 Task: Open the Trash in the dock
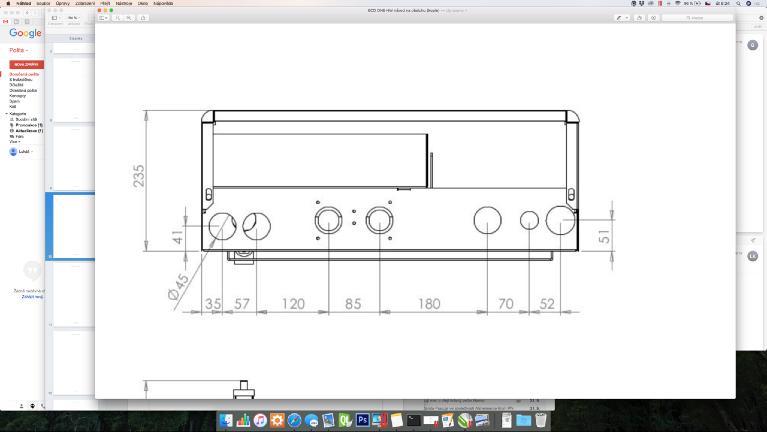click(541, 420)
